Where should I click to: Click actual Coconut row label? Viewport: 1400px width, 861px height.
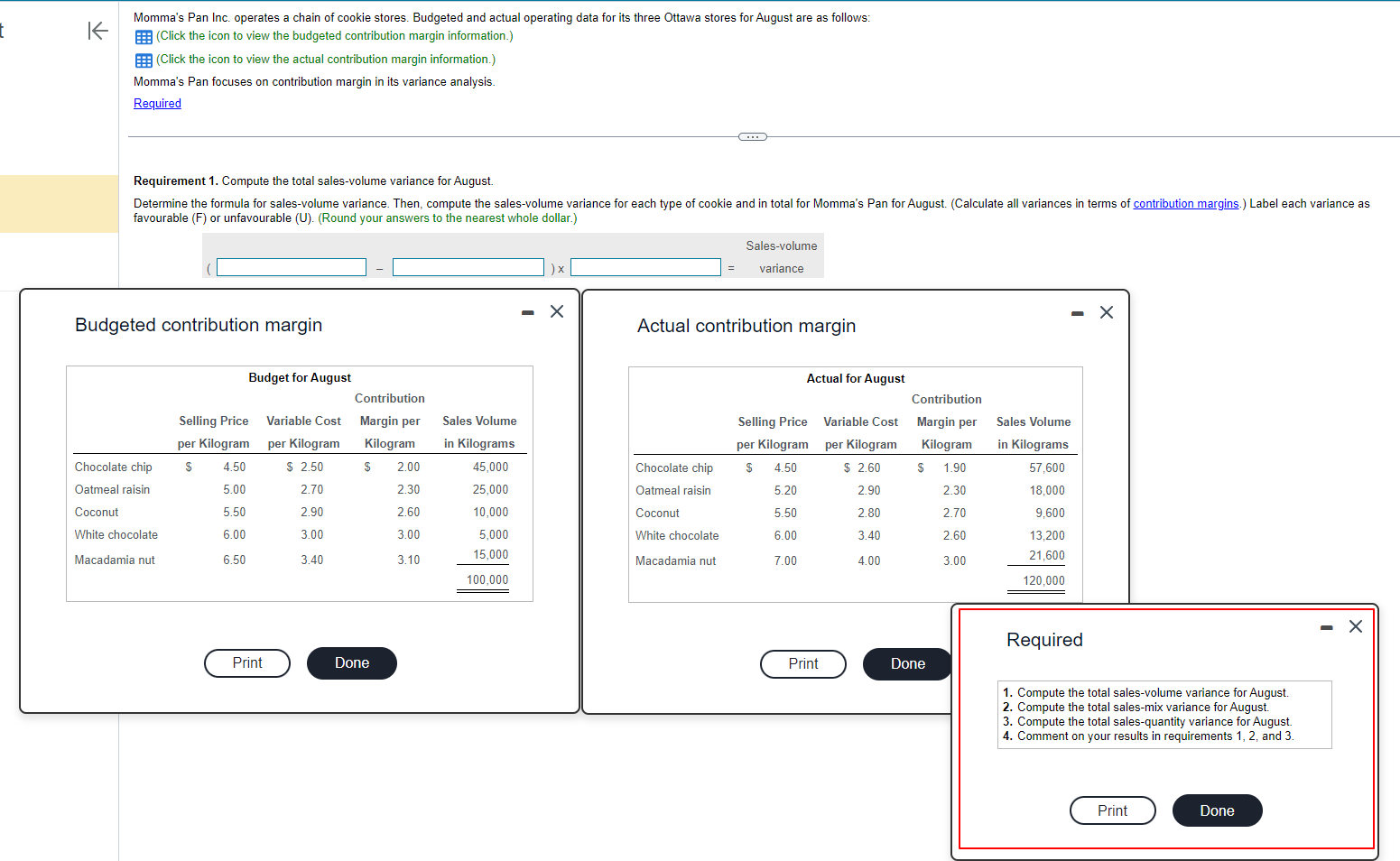657,514
